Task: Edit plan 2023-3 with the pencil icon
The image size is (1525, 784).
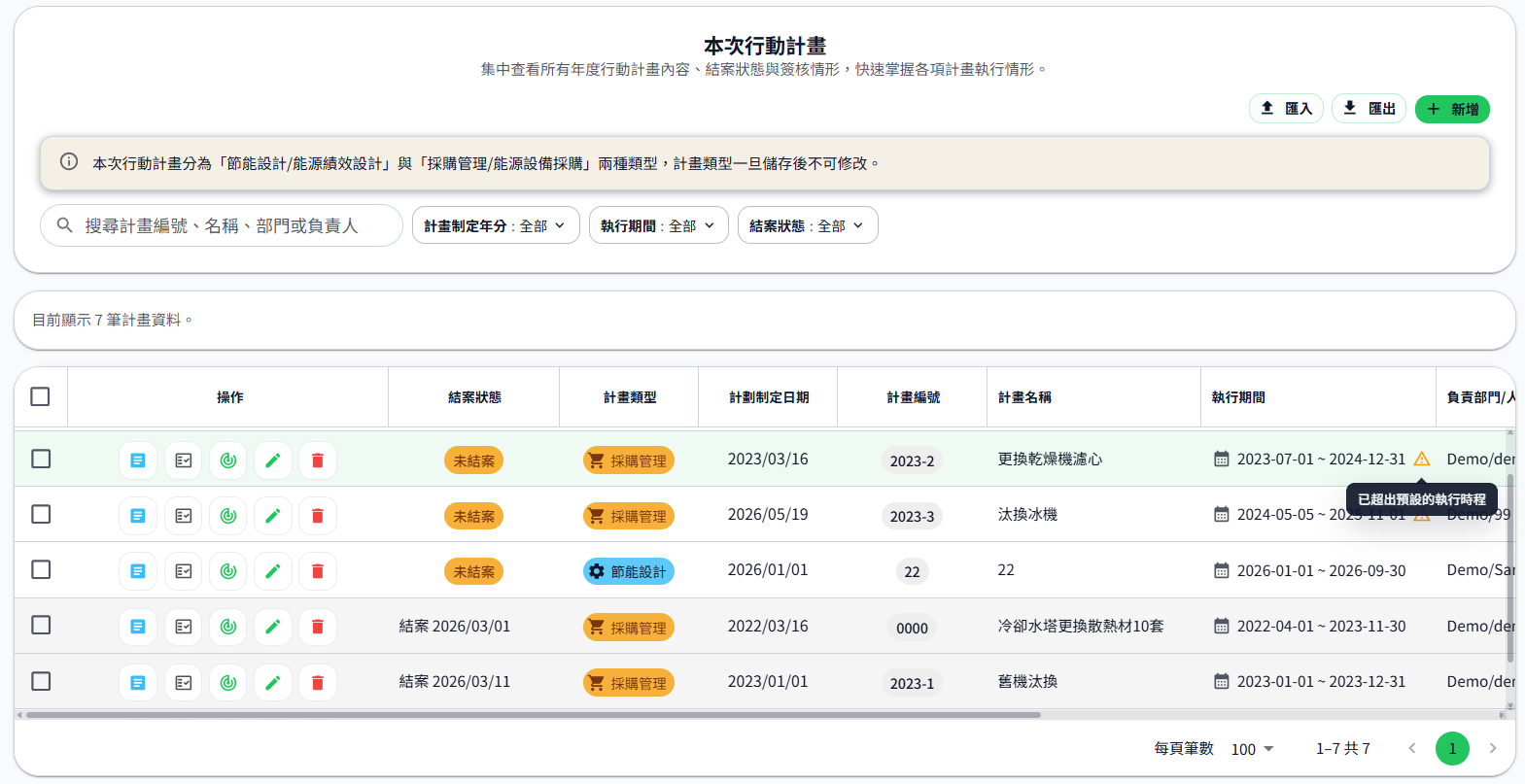Action: (x=273, y=516)
